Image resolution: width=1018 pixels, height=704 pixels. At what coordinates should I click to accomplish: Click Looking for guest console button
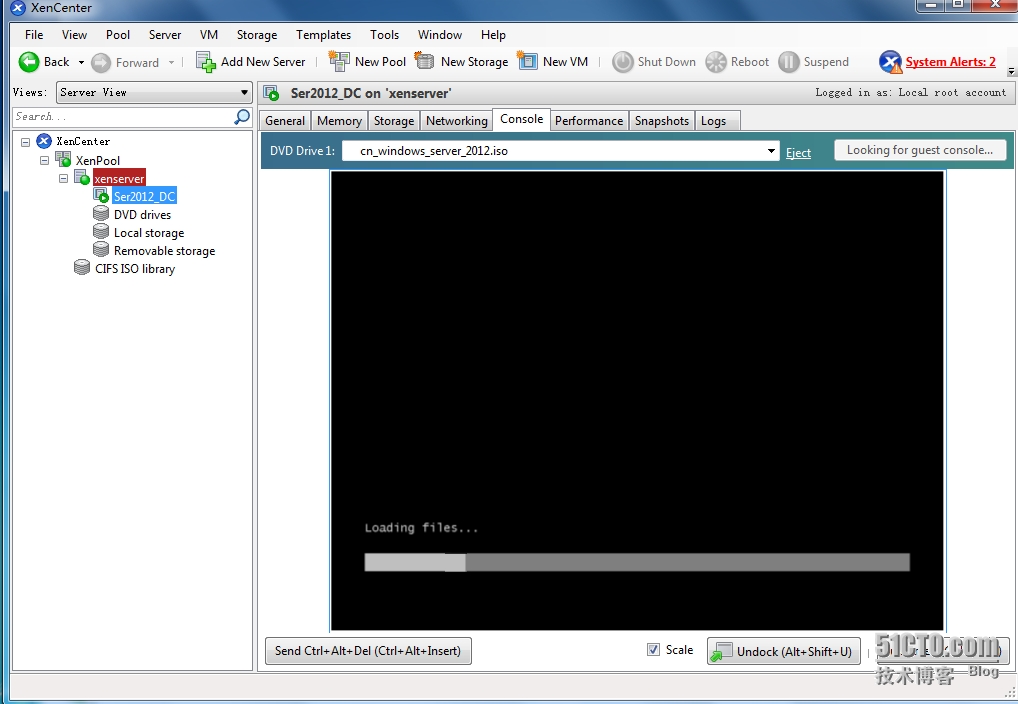click(920, 150)
